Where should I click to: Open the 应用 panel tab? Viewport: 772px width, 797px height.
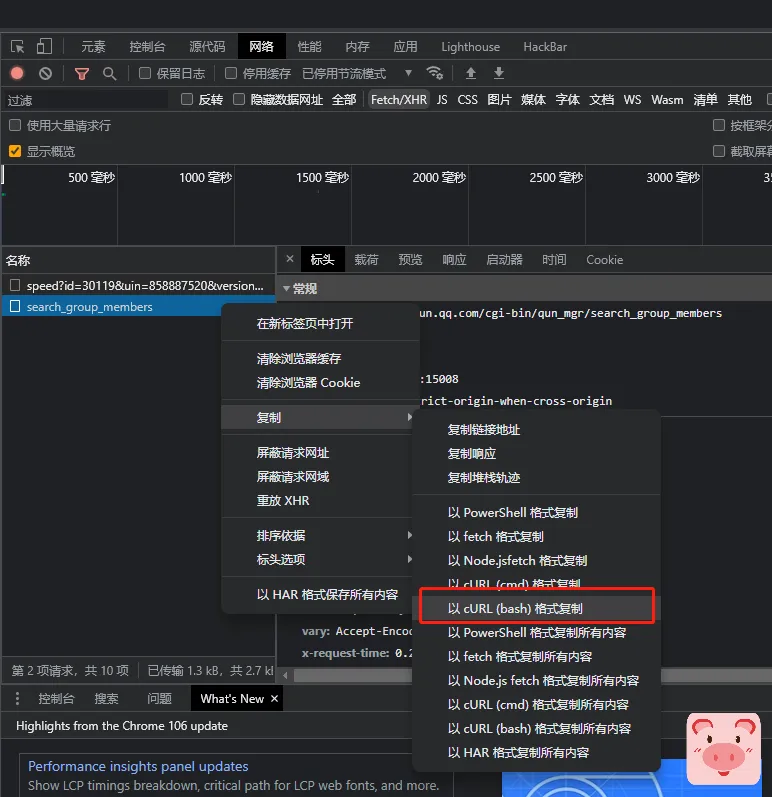[405, 47]
